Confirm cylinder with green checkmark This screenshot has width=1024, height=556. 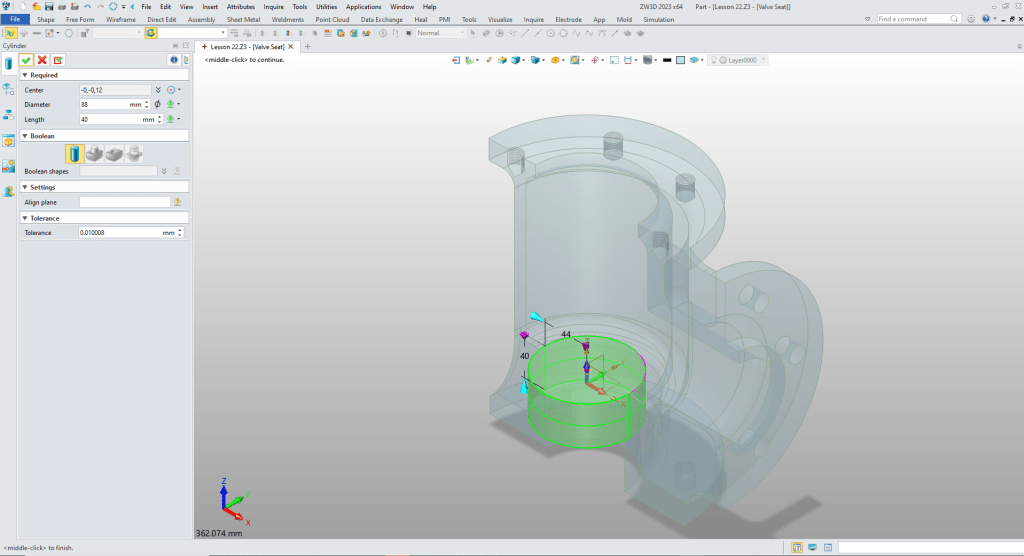coord(26,60)
